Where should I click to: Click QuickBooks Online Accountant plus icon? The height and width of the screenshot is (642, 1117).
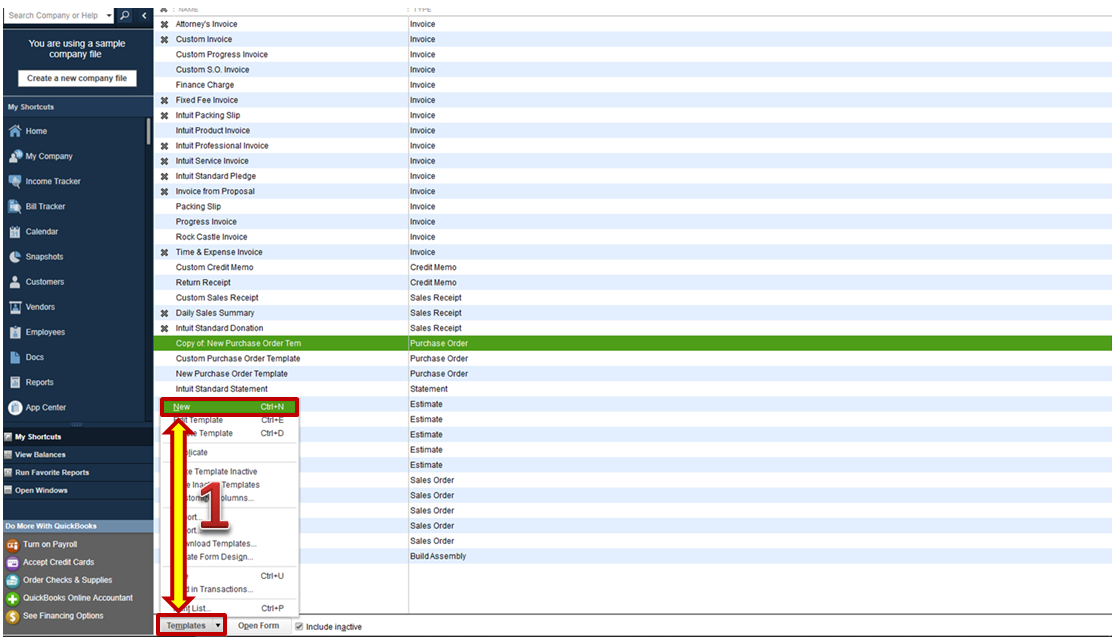tap(12, 599)
